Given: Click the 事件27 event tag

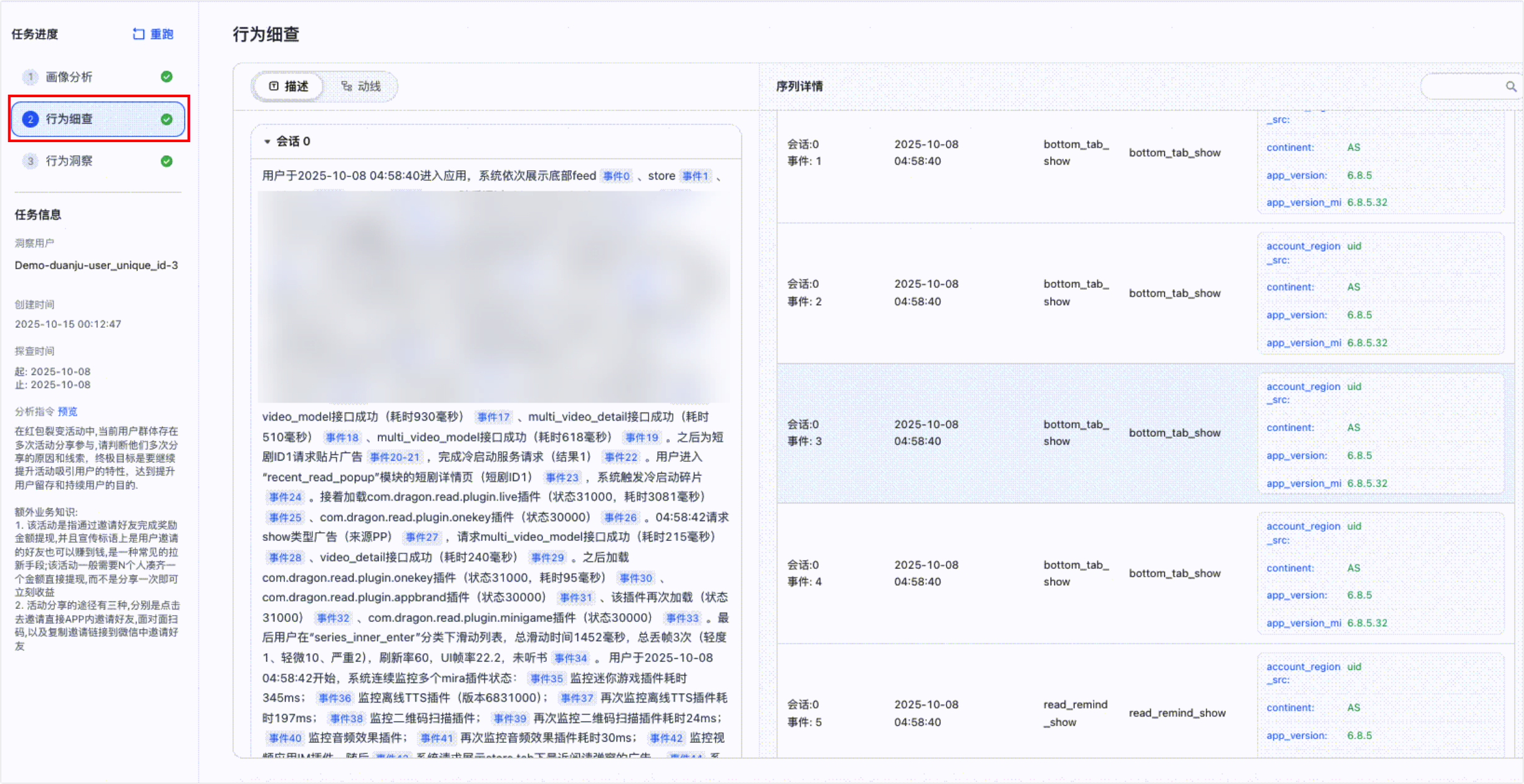Looking at the screenshot, I should click(x=422, y=537).
